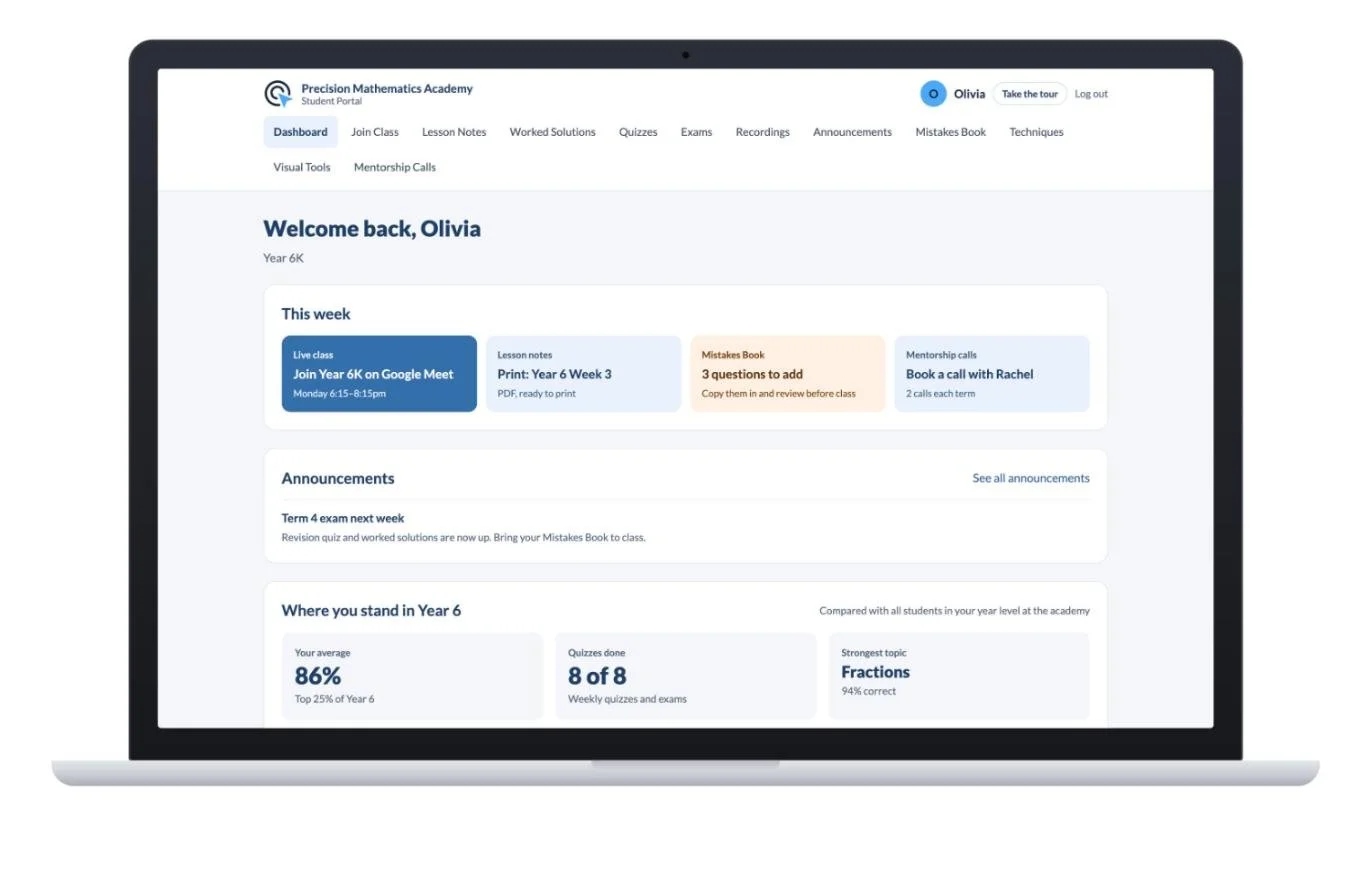Go to the Mistakes Book tab
This screenshot has height=889, width=1372.
[950, 132]
